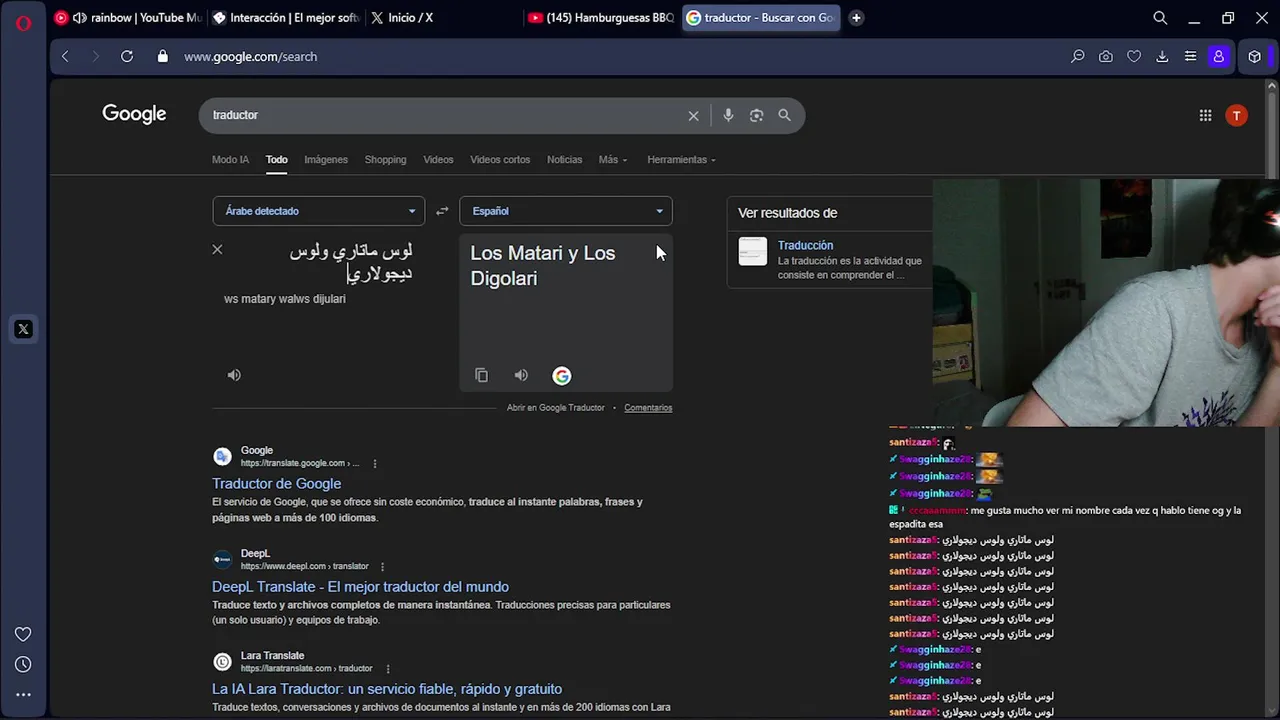Open the Traductor de Google link

pyautogui.click(x=276, y=484)
